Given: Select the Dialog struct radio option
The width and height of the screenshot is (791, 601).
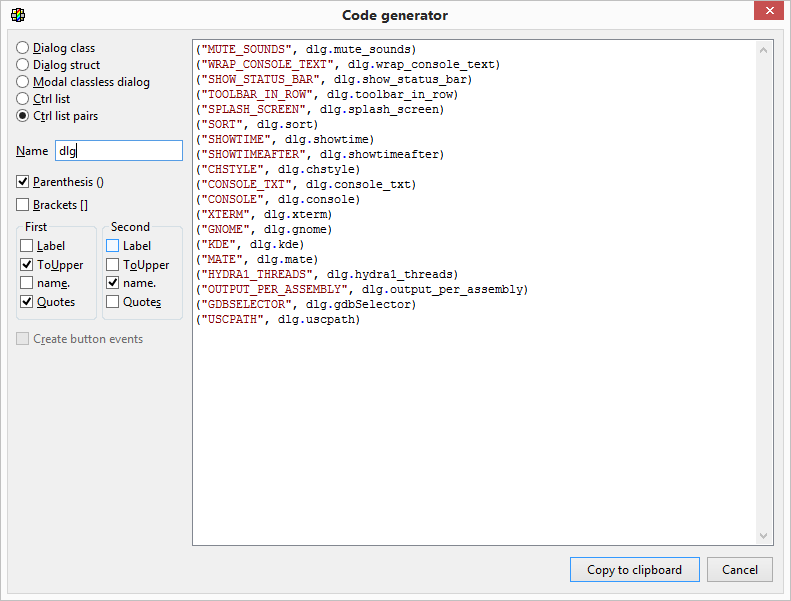Looking at the screenshot, I should point(23,65).
